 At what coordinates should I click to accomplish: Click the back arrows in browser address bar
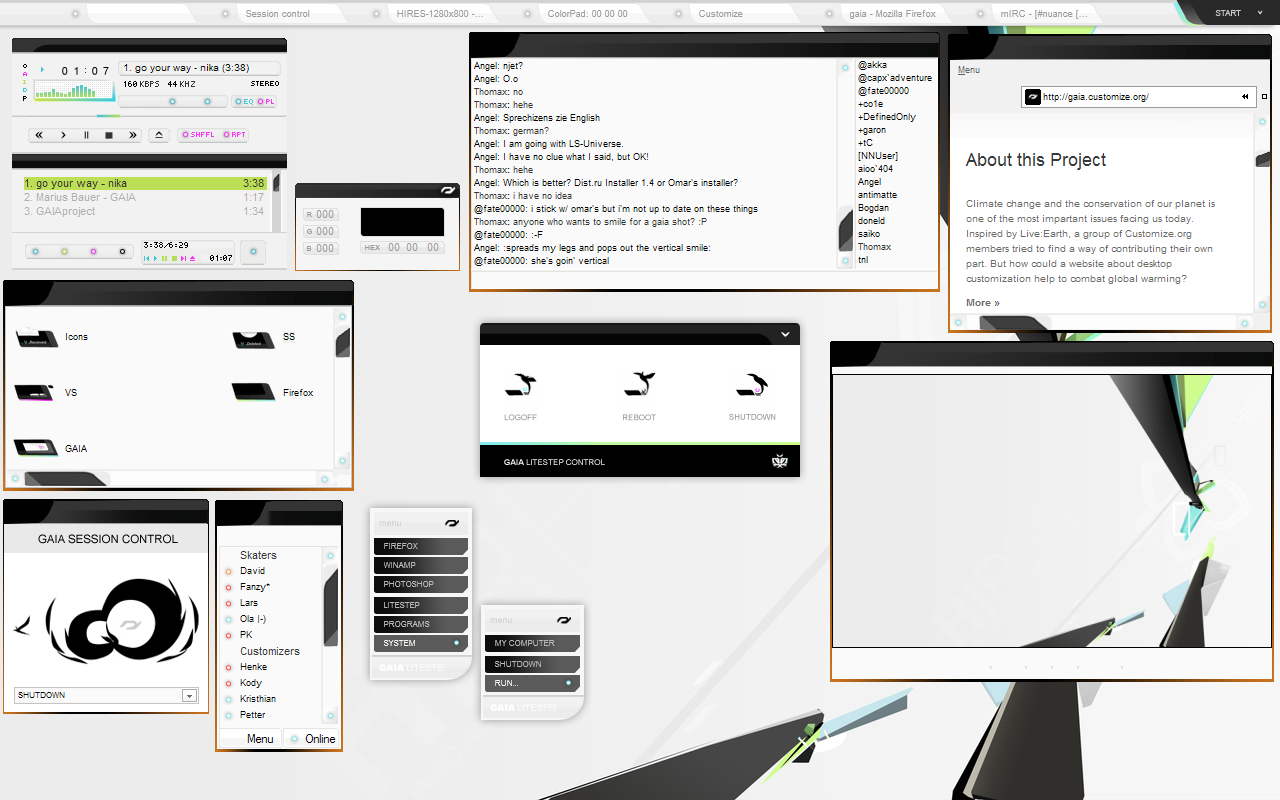[x=1245, y=97]
